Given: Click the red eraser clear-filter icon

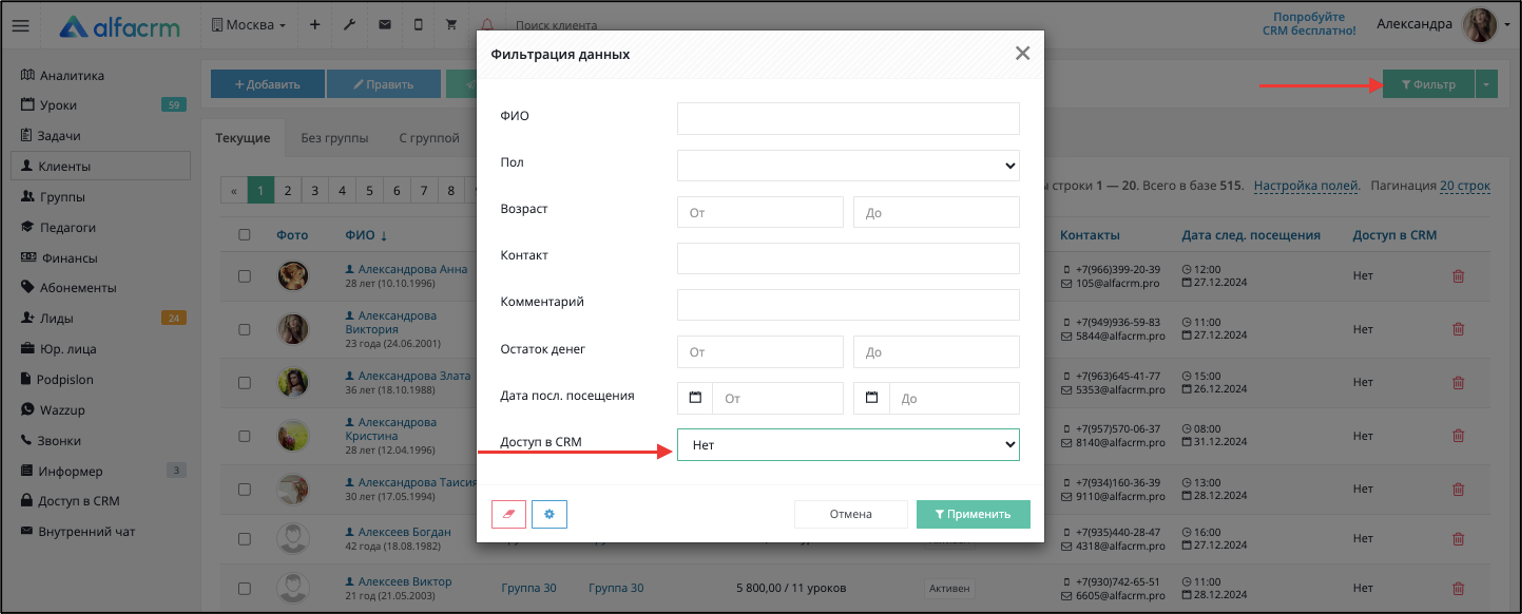Looking at the screenshot, I should click(x=509, y=514).
